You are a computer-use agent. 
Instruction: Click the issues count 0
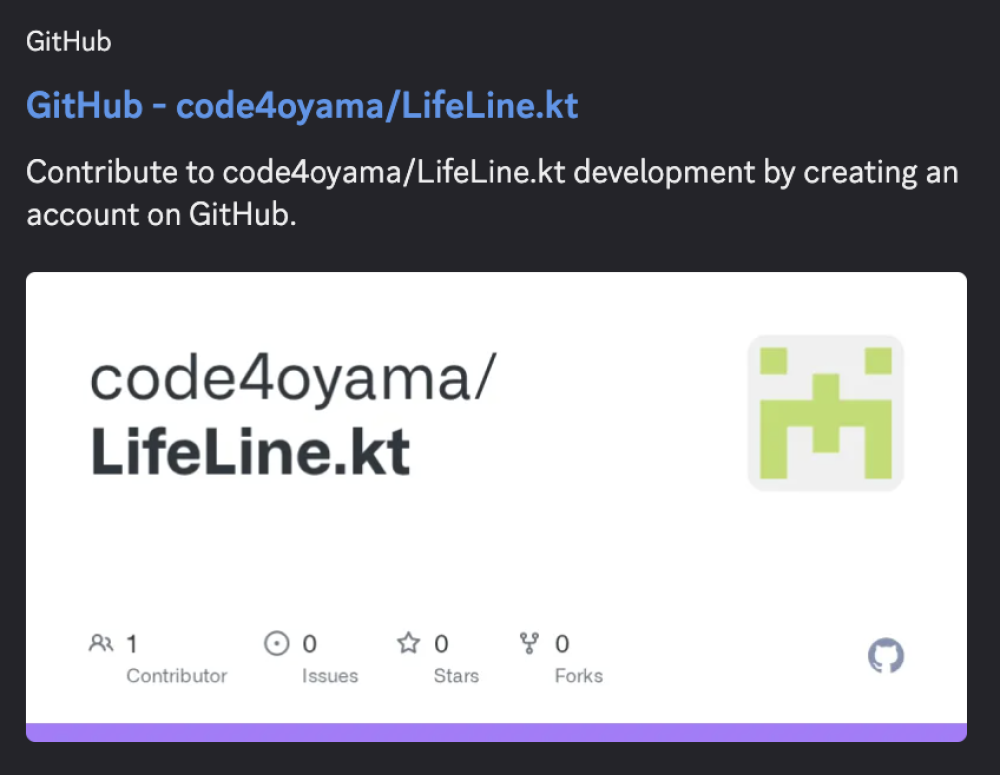click(309, 644)
